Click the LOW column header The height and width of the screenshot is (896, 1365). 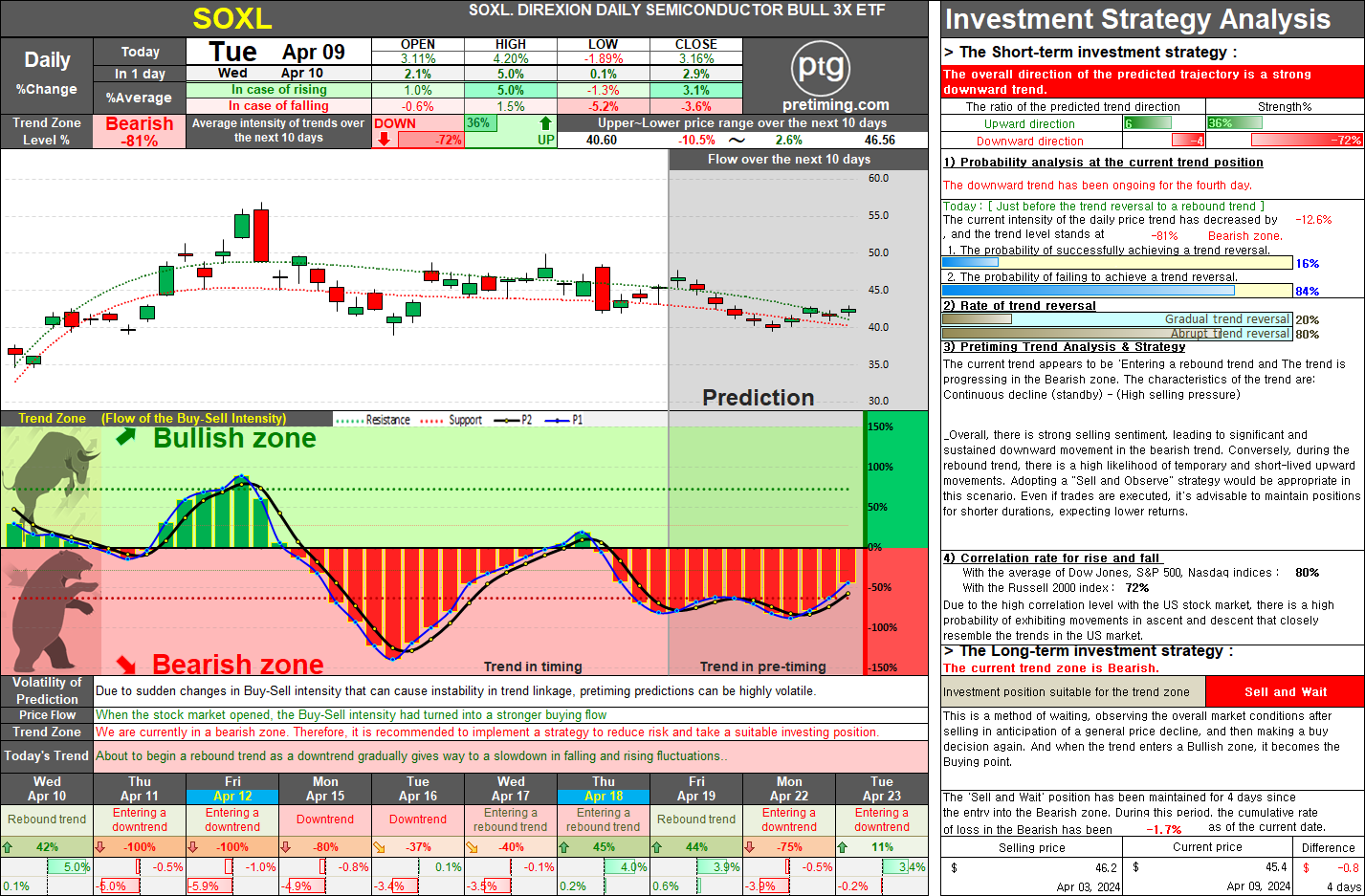click(x=603, y=44)
